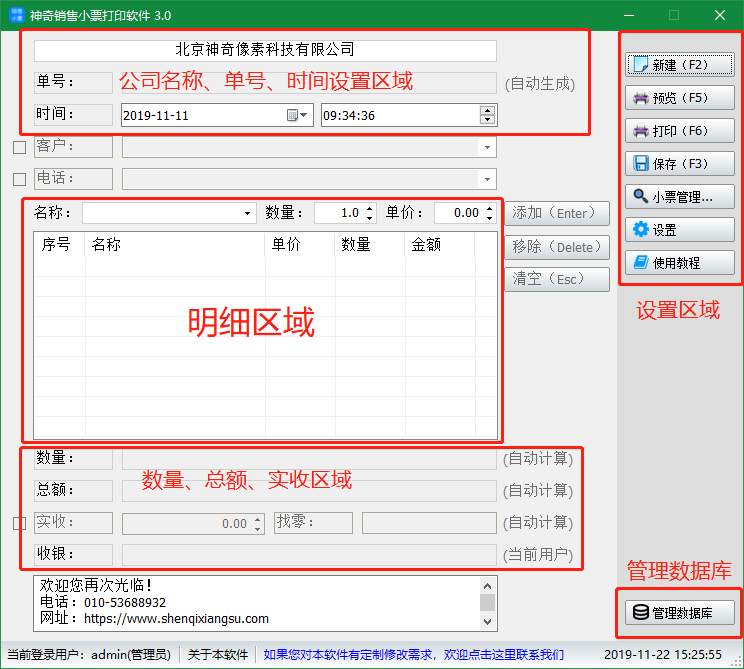
Task: Increase the quantity (数量) spinner value
Action: click(x=369, y=208)
